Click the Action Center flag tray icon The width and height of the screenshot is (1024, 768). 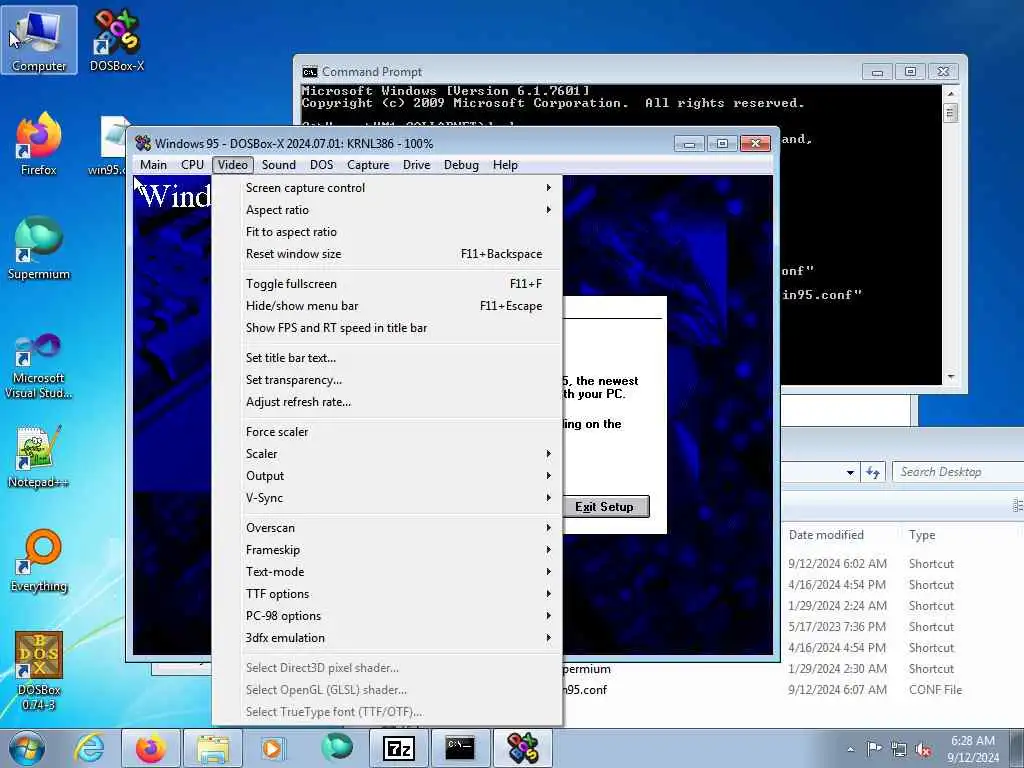point(874,749)
